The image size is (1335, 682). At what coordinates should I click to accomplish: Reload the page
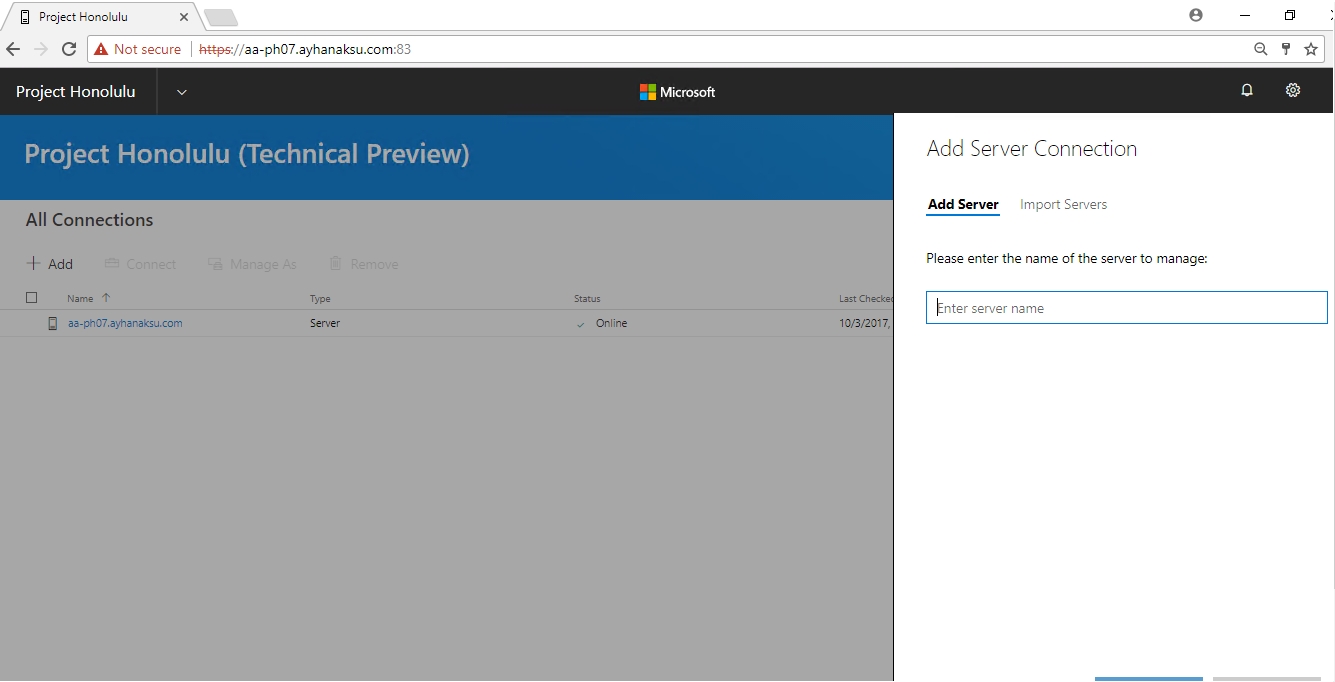click(69, 49)
